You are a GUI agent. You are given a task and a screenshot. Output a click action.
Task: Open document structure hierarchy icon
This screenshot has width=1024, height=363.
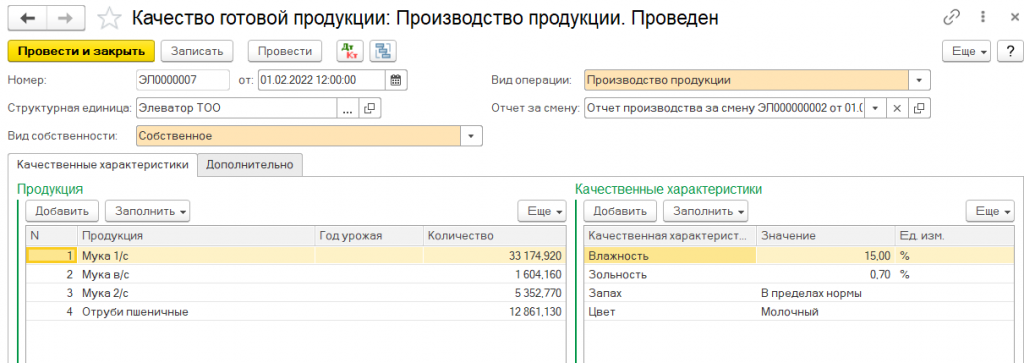click(383, 51)
